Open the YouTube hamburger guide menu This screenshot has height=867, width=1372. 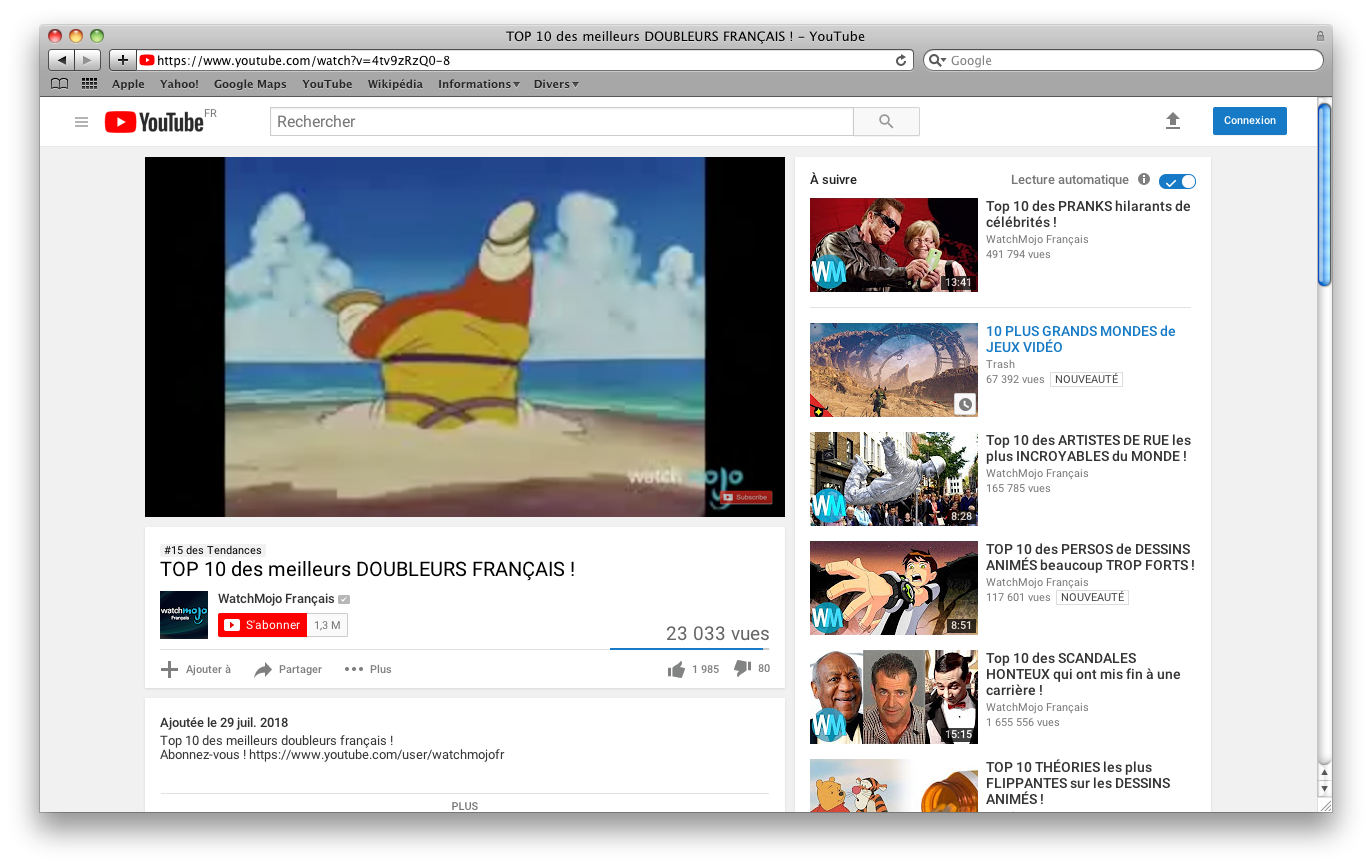click(82, 122)
